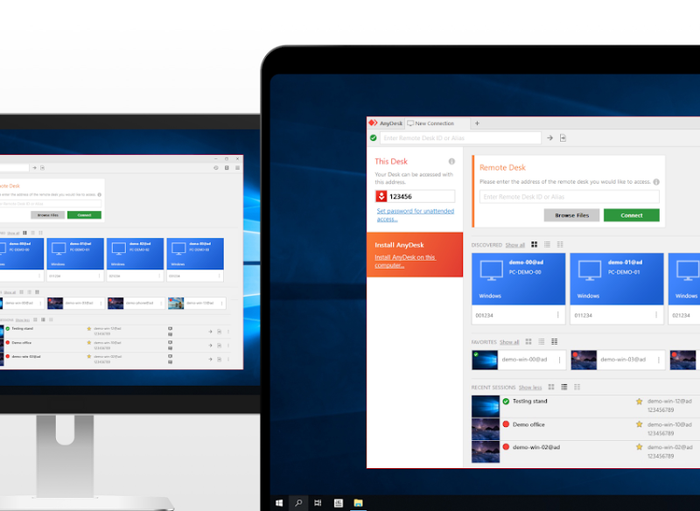Click Show all next to Favorites on laptop
Viewport: 700px width, 511px height.
tap(509, 342)
